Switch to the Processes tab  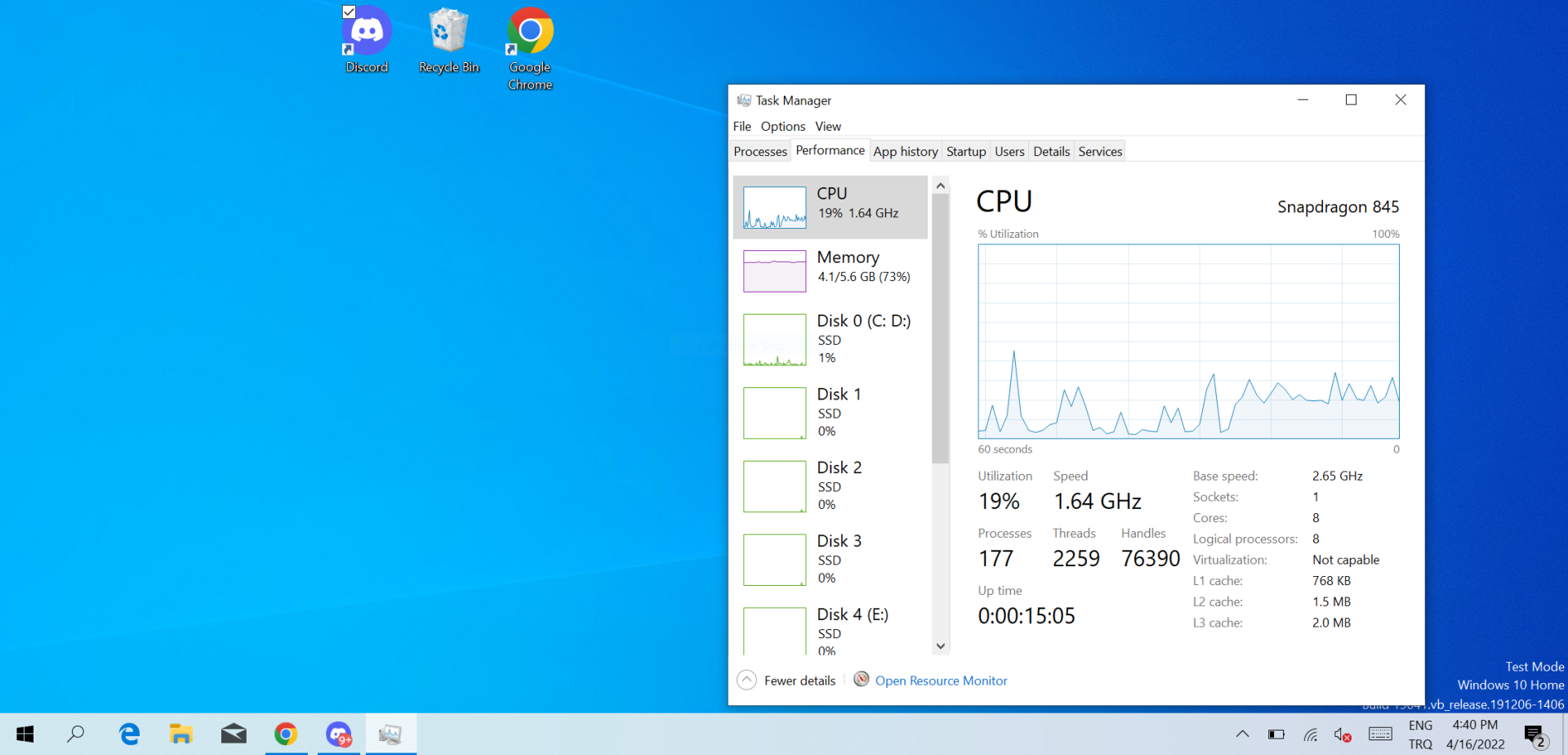click(x=759, y=151)
